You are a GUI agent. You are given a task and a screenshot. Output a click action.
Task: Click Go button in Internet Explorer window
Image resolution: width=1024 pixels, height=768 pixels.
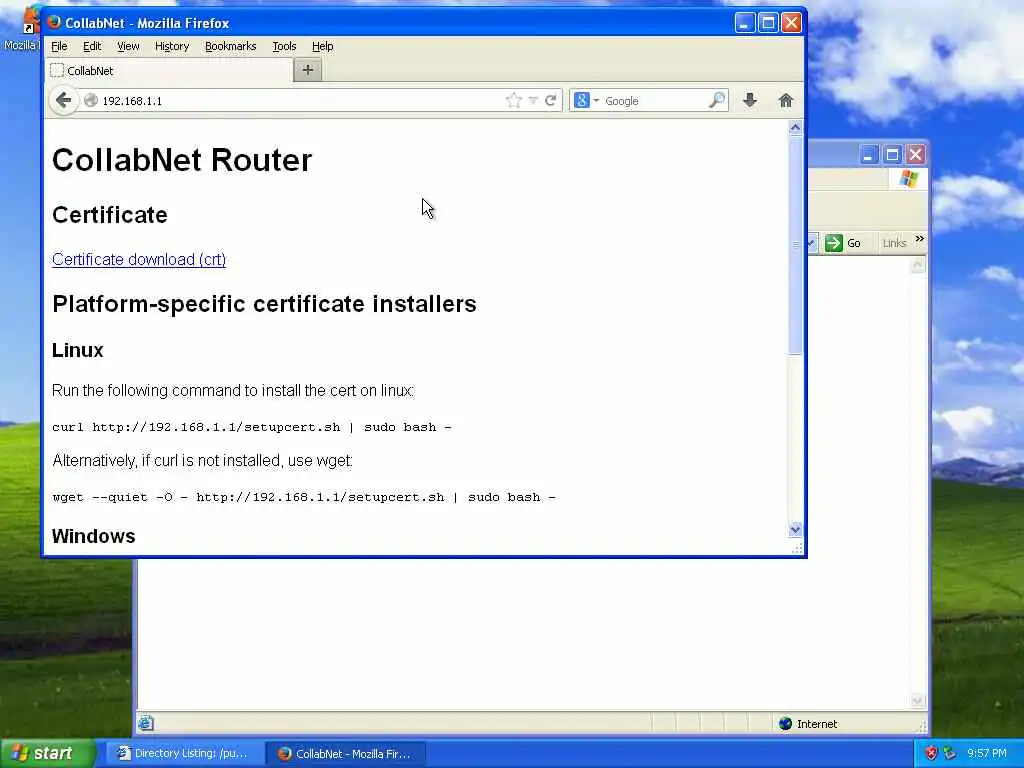[842, 243]
